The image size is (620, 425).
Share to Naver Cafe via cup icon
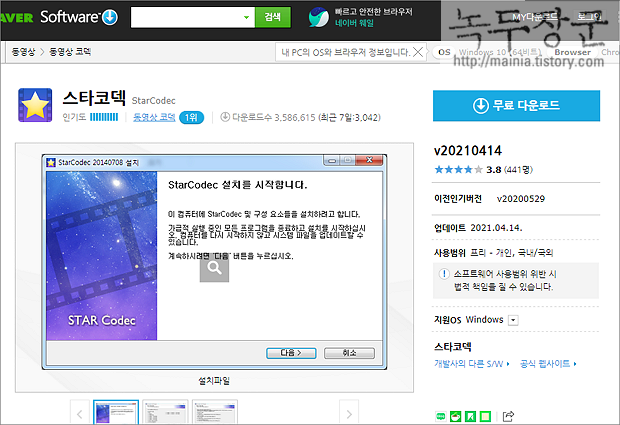pyautogui.click(x=456, y=416)
